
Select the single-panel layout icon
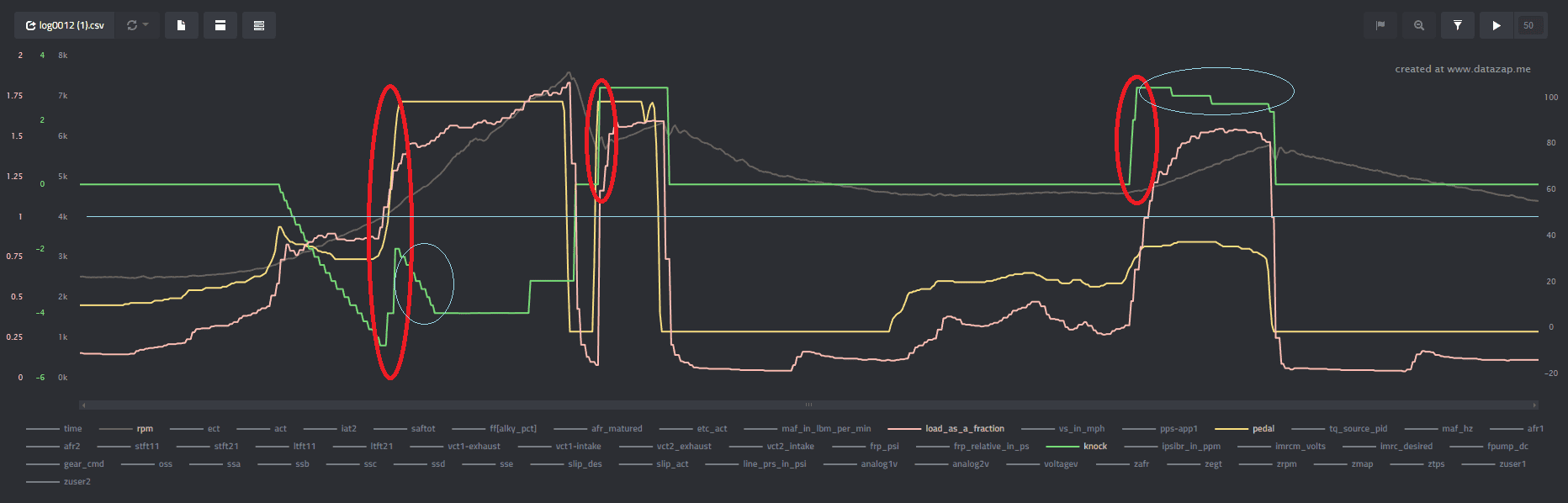coord(220,25)
